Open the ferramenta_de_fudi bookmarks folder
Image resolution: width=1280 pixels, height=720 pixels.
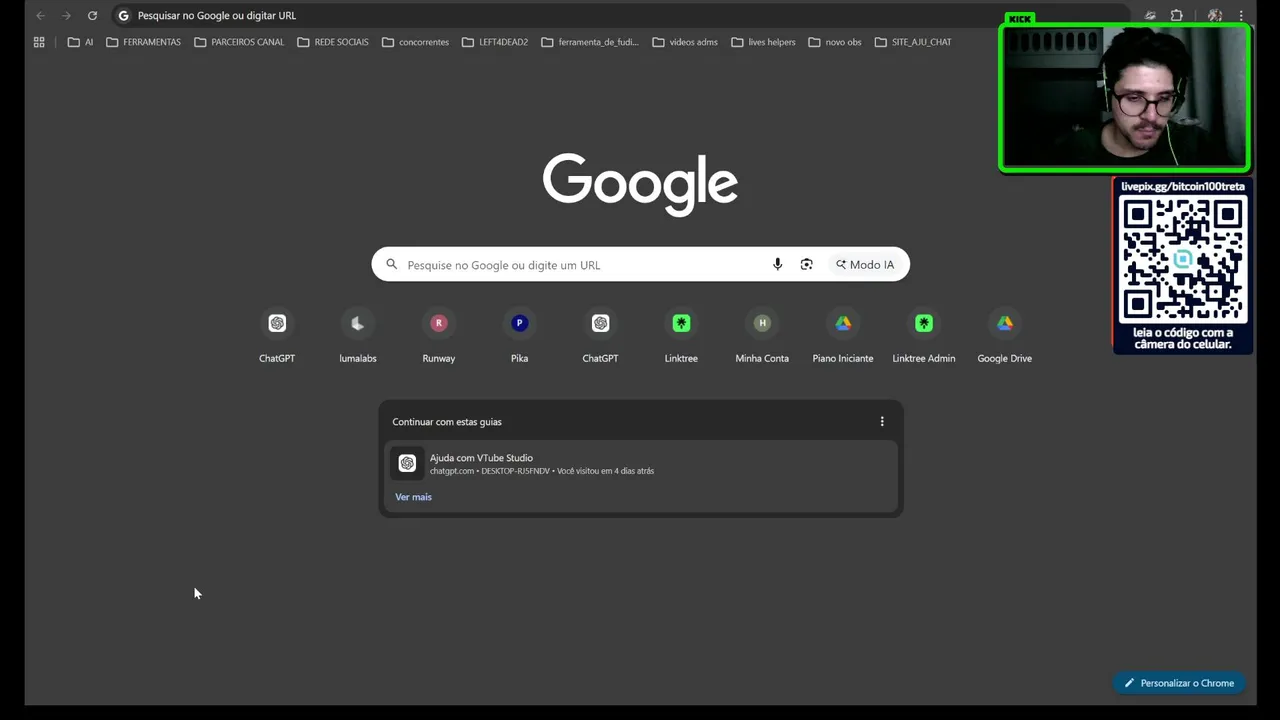589,42
